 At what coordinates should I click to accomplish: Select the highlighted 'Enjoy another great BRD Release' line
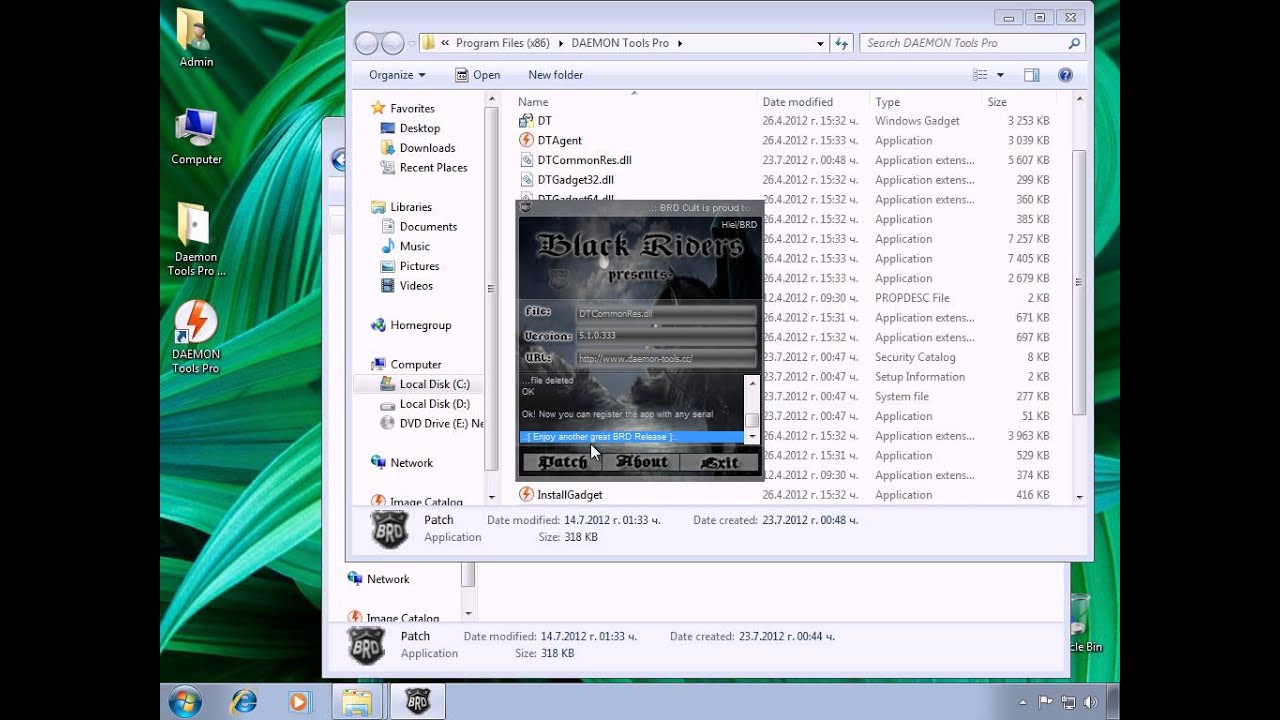pos(632,437)
